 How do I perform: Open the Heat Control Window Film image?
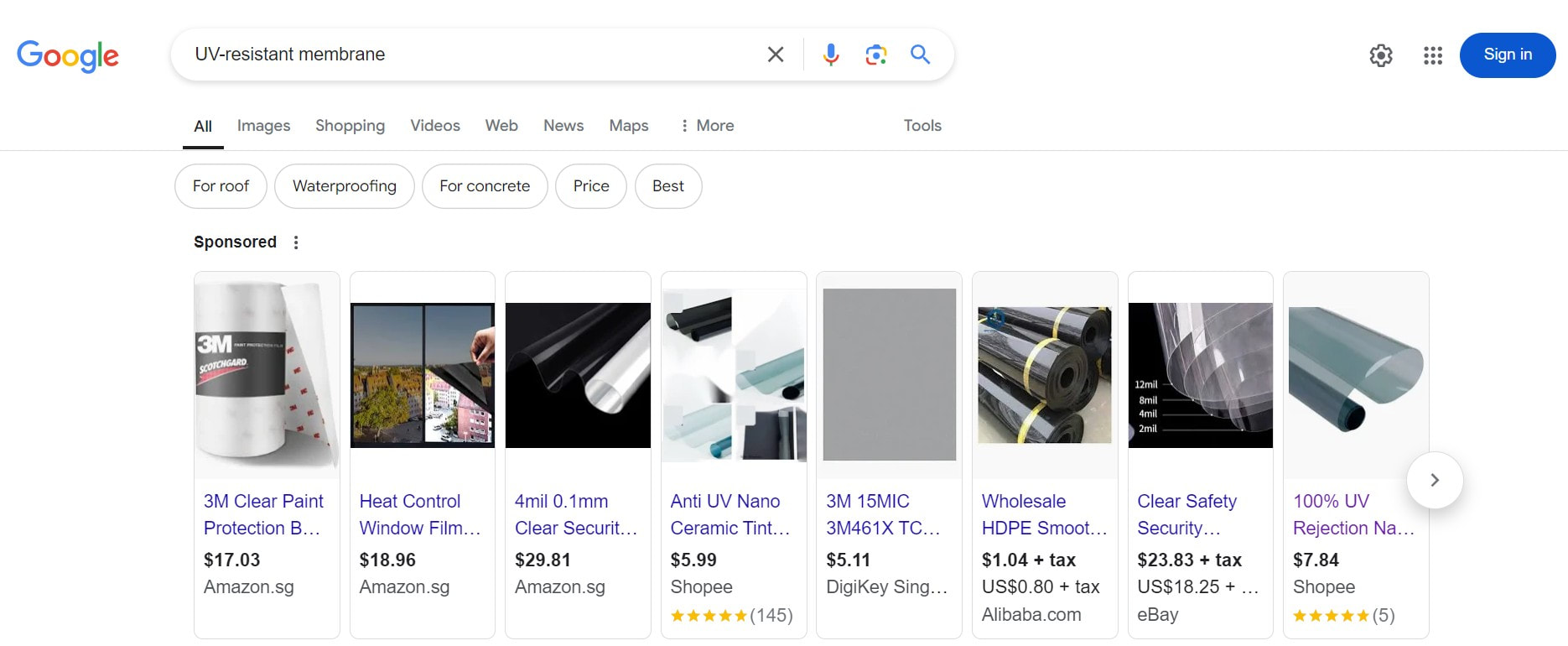423,375
